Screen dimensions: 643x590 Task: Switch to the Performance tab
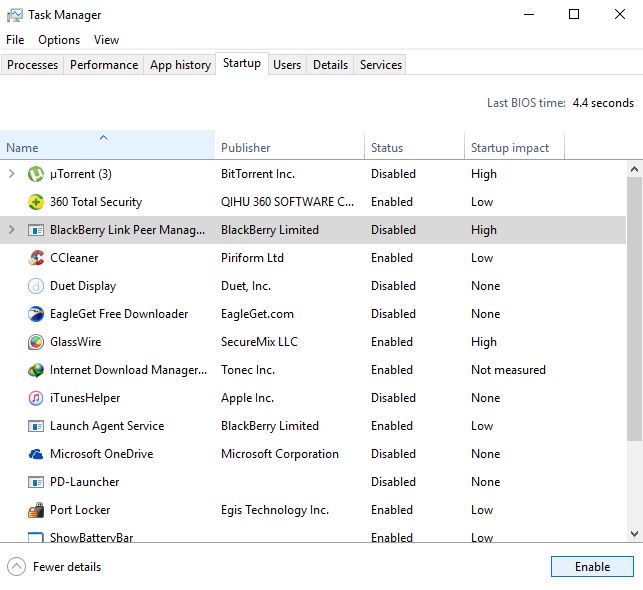click(x=104, y=65)
